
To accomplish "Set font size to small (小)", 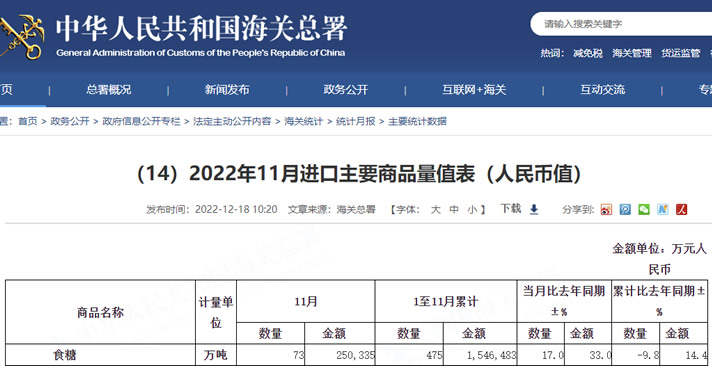I will pos(472,210).
